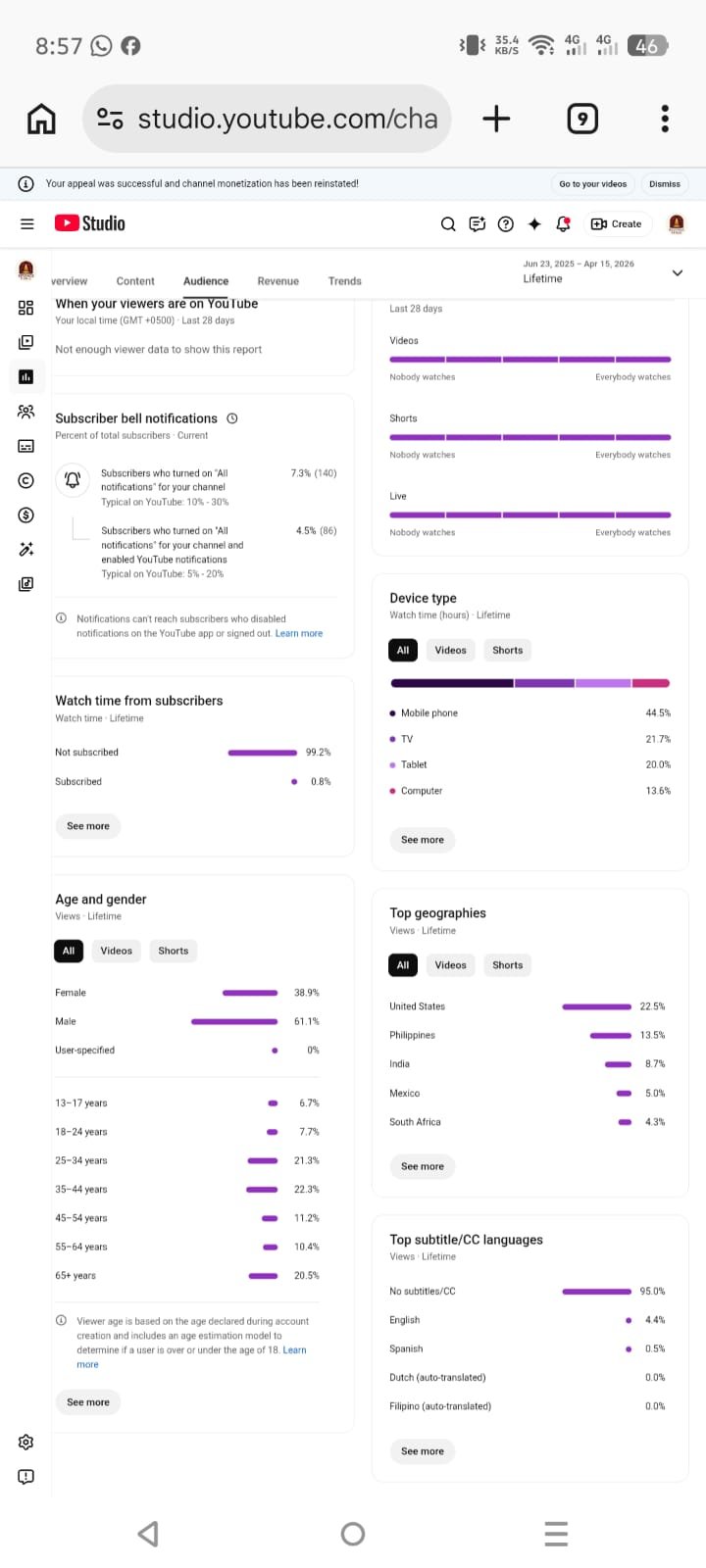Click the search magnifier icon in Studio header
This screenshot has height=1568, width=706.
(448, 224)
